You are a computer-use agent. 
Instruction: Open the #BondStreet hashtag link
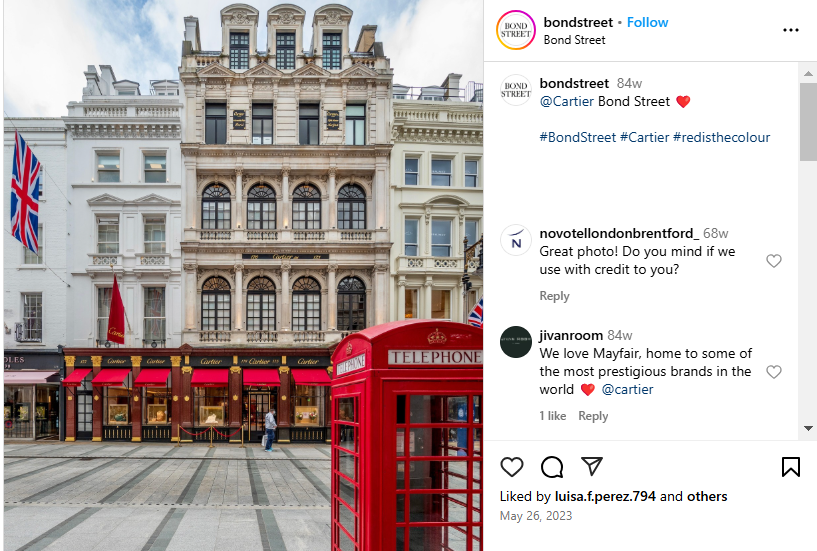coord(578,137)
